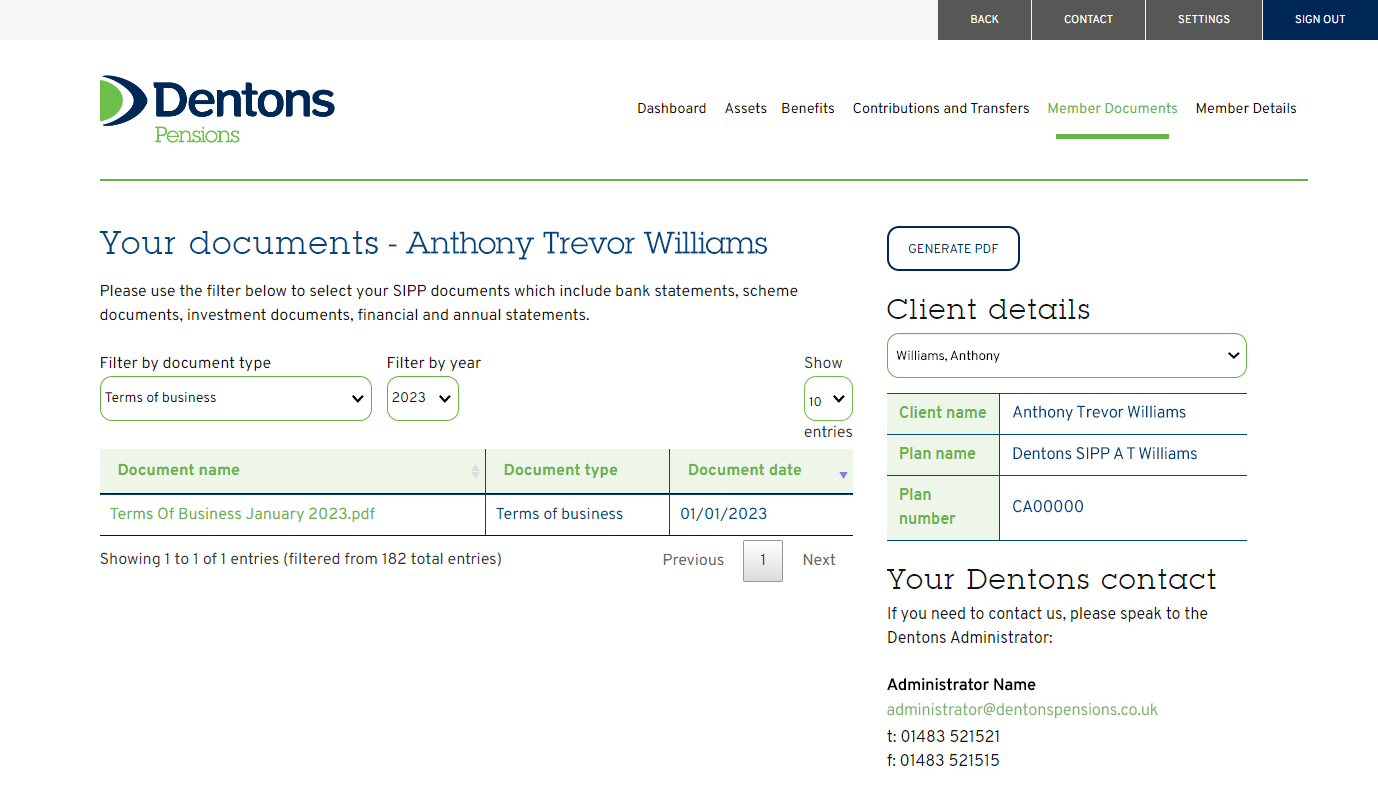Open the Filter by year dropdown

423,398
